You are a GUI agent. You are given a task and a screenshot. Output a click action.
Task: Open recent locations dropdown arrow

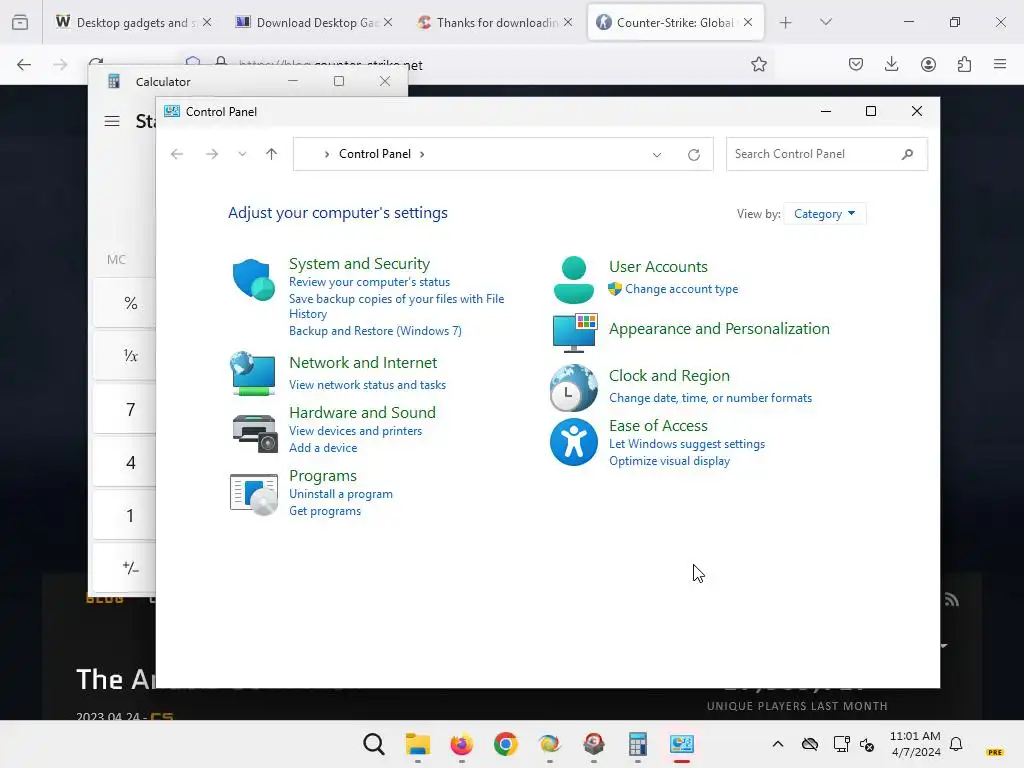coord(242,154)
